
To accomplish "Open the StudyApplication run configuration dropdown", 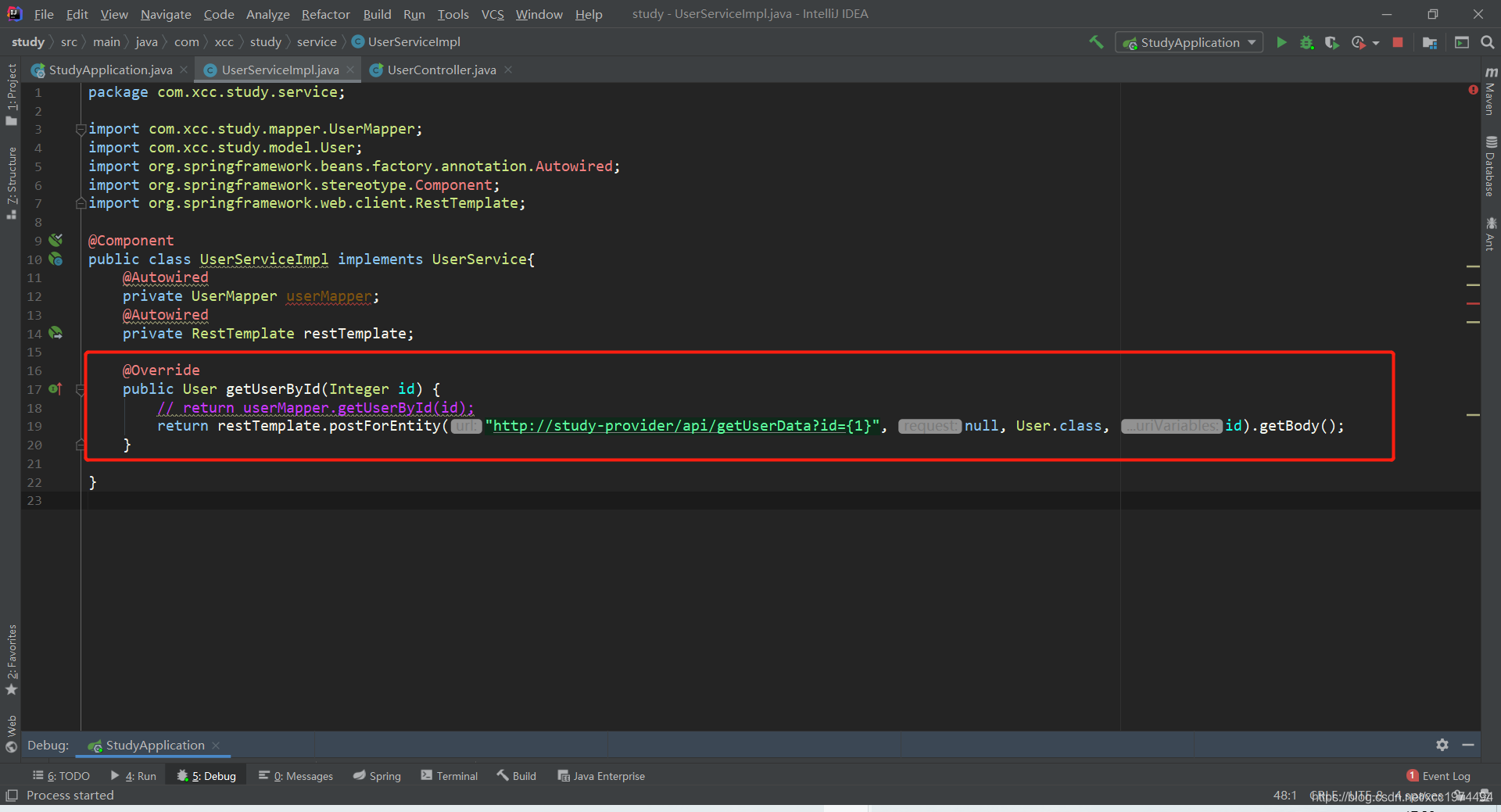I will 1189,42.
